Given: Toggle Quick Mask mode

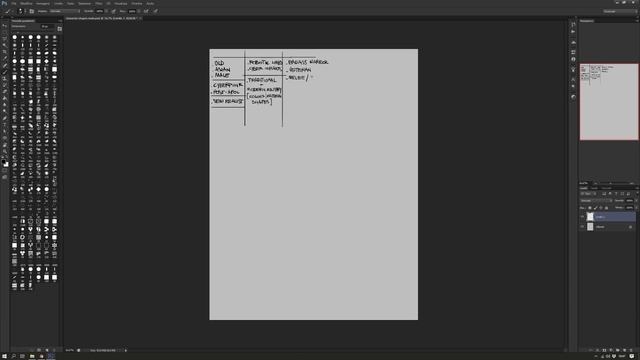Looking at the screenshot, I should (4, 171).
